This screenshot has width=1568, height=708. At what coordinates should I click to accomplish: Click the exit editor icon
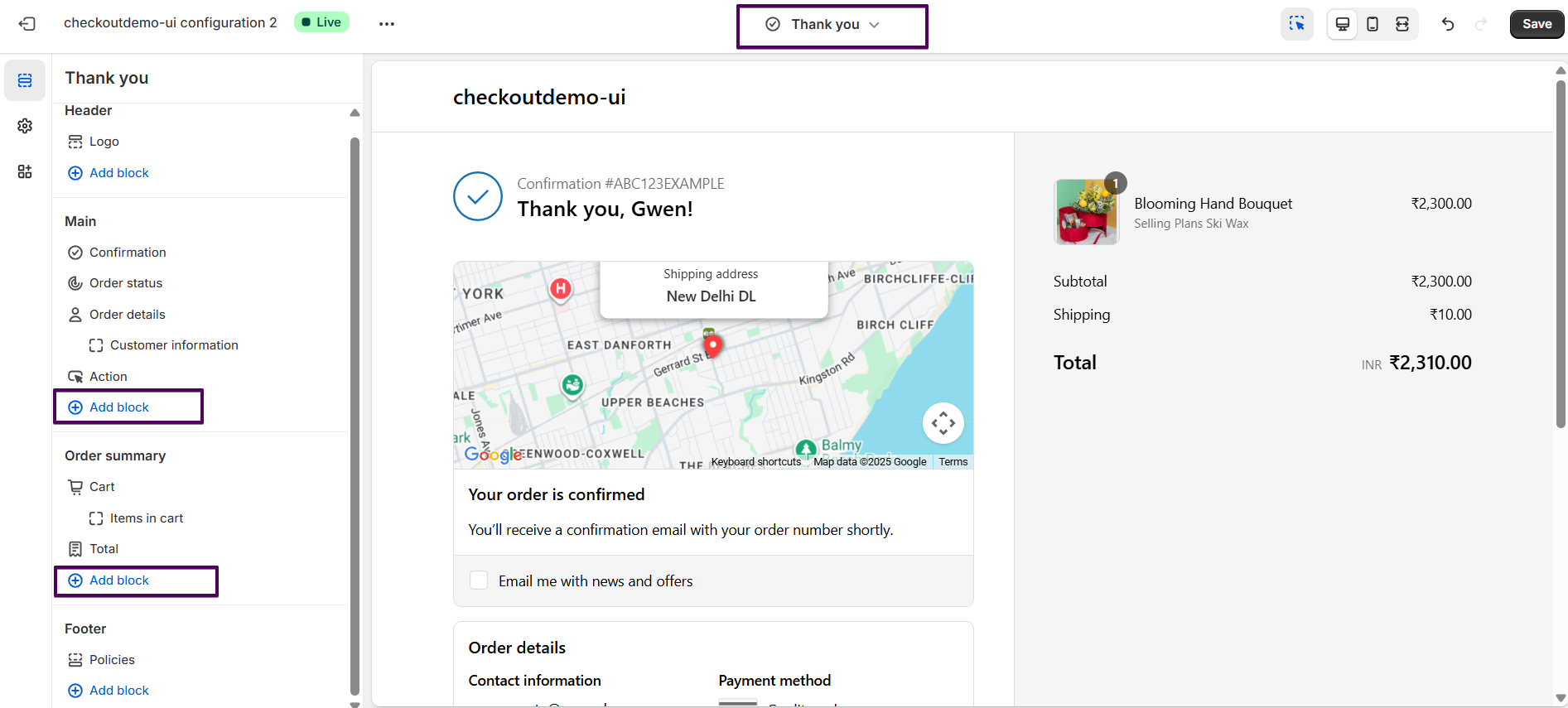point(27,23)
